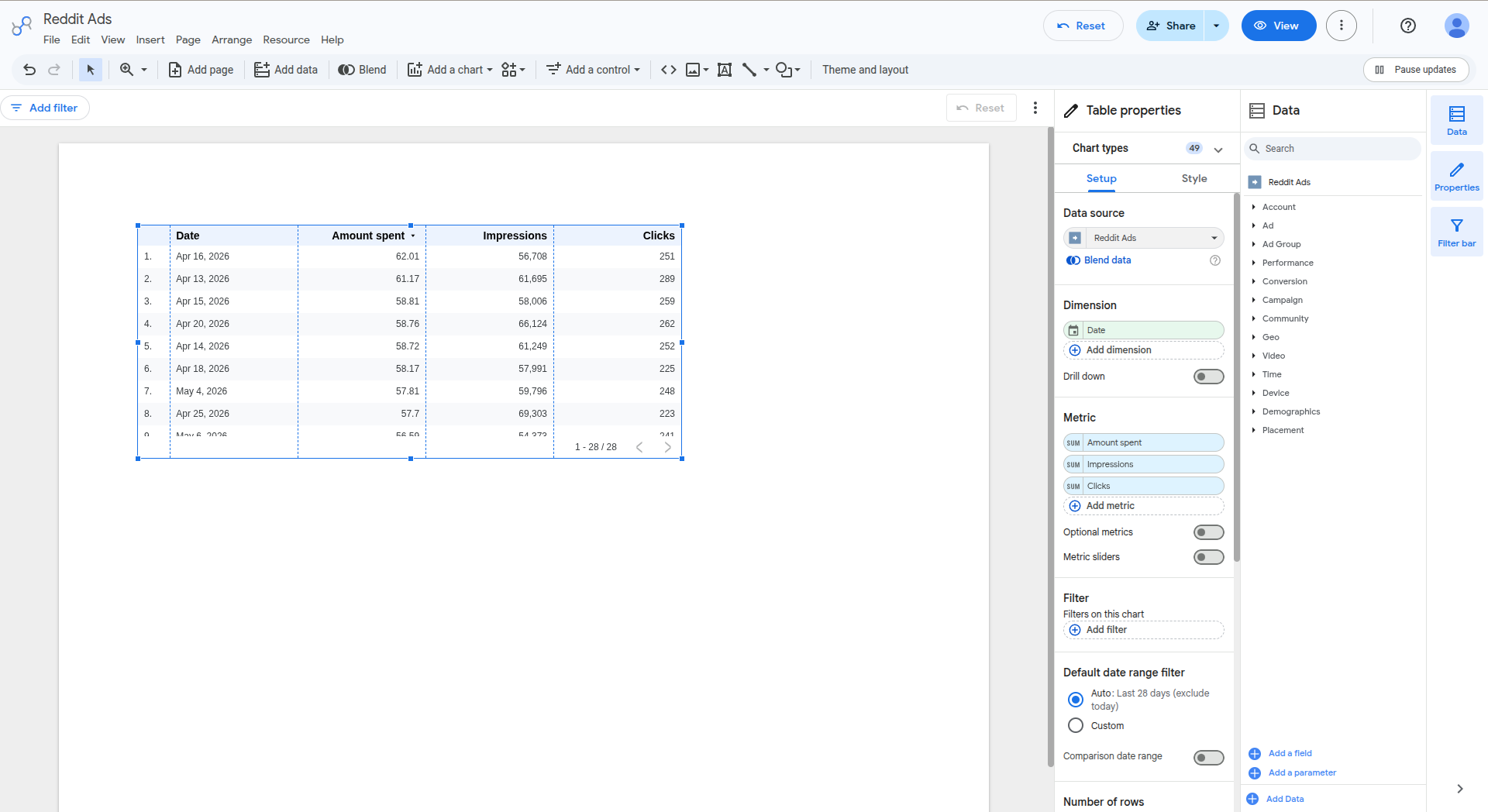The image size is (1488, 812).
Task: Go to previous table page arrow
Action: (x=639, y=447)
